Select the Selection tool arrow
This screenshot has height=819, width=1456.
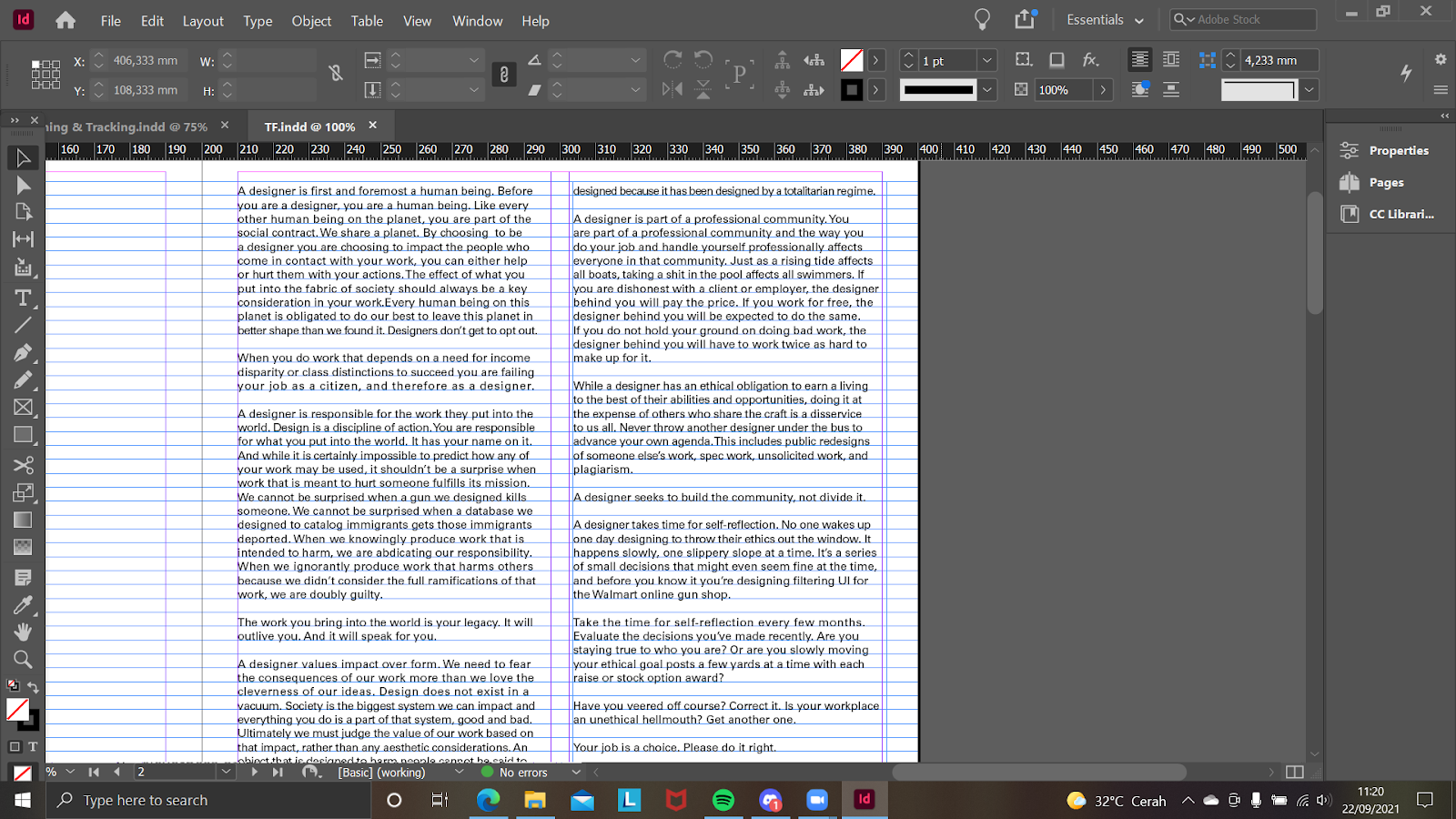coord(23,157)
